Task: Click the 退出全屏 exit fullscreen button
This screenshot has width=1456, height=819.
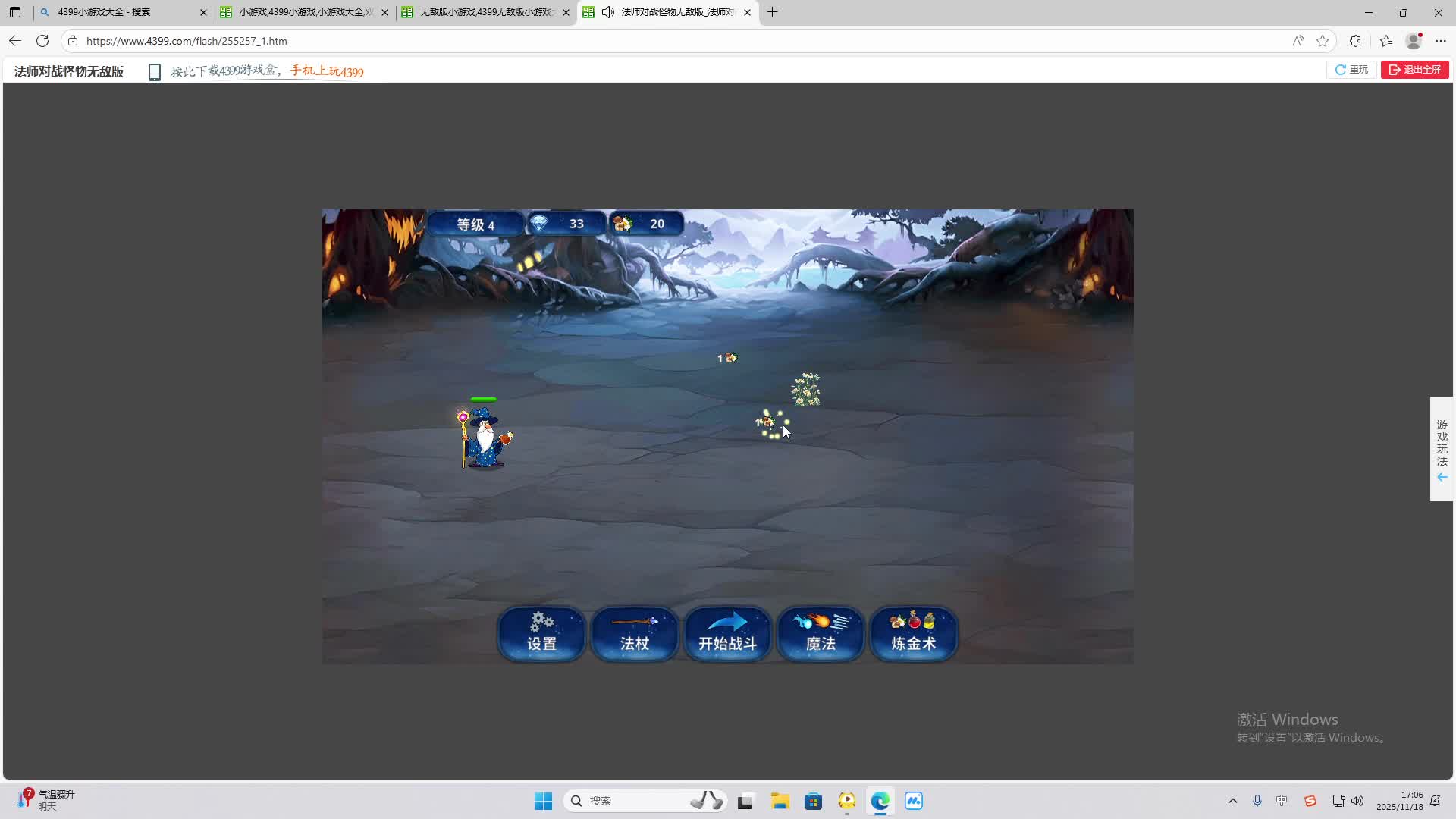Action: 1414,70
